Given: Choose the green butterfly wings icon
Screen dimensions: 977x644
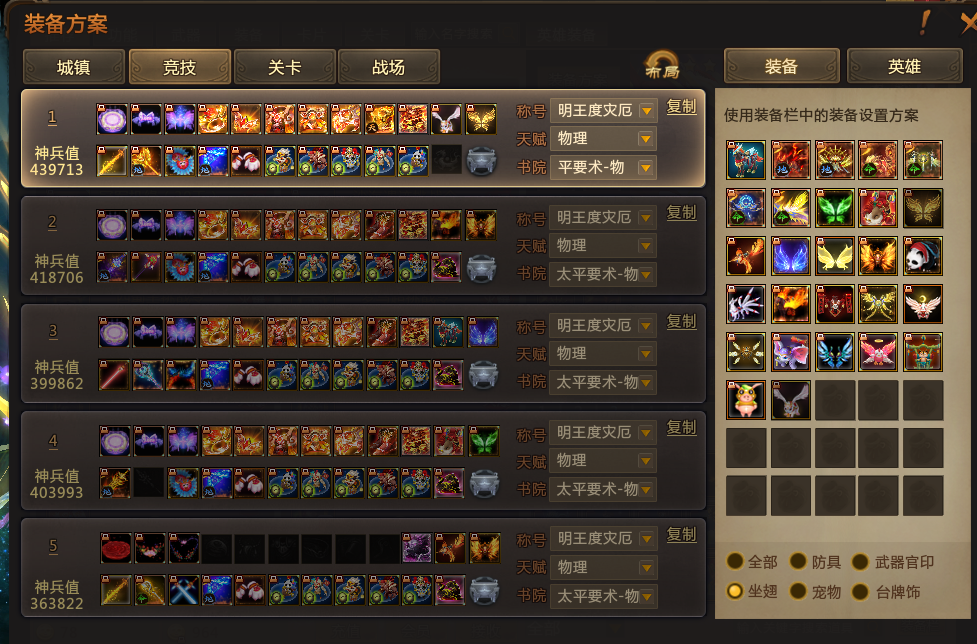Looking at the screenshot, I should click(834, 208).
